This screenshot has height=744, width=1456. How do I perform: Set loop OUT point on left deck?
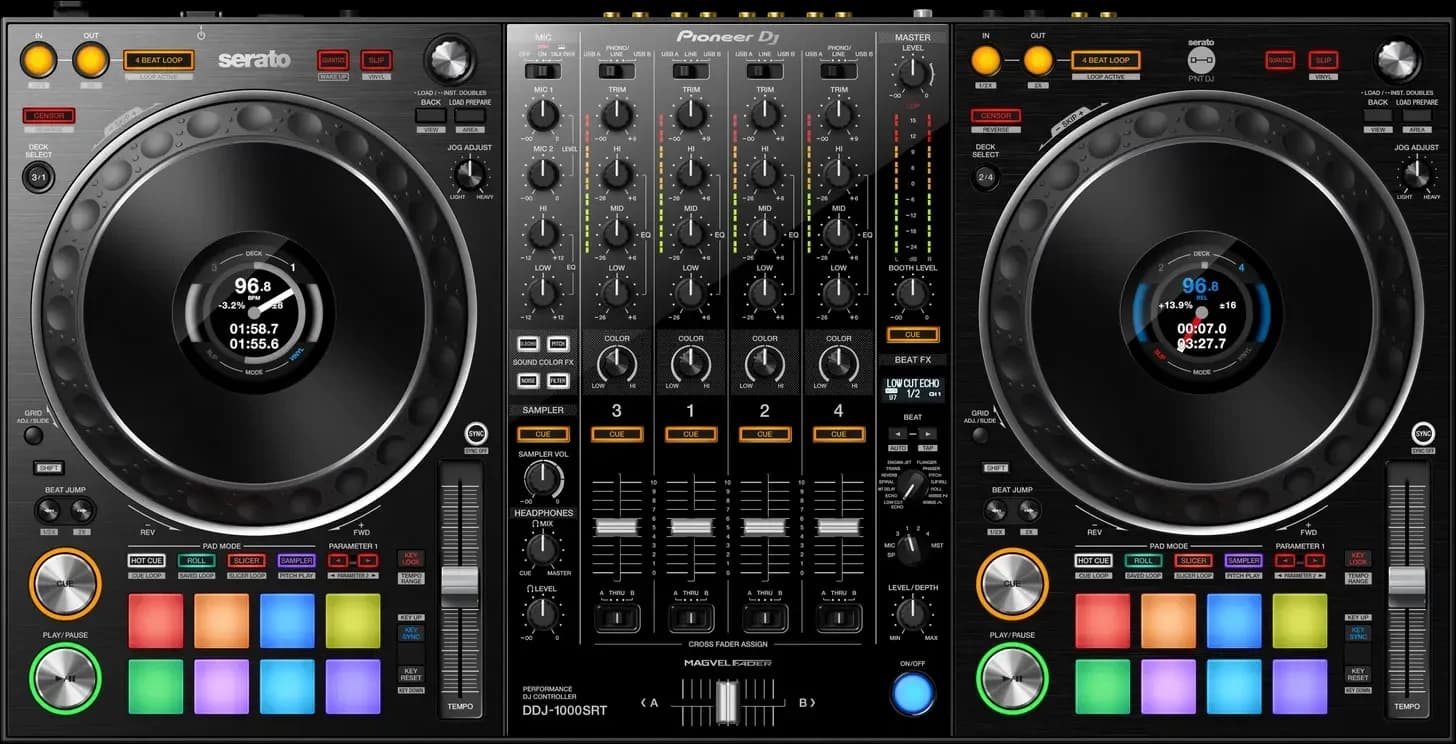[x=90, y=61]
